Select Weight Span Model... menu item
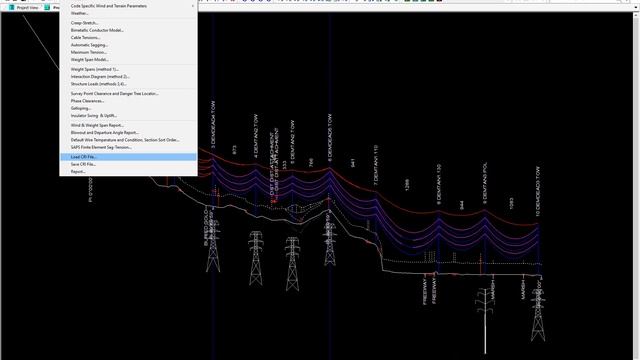 tap(129, 60)
